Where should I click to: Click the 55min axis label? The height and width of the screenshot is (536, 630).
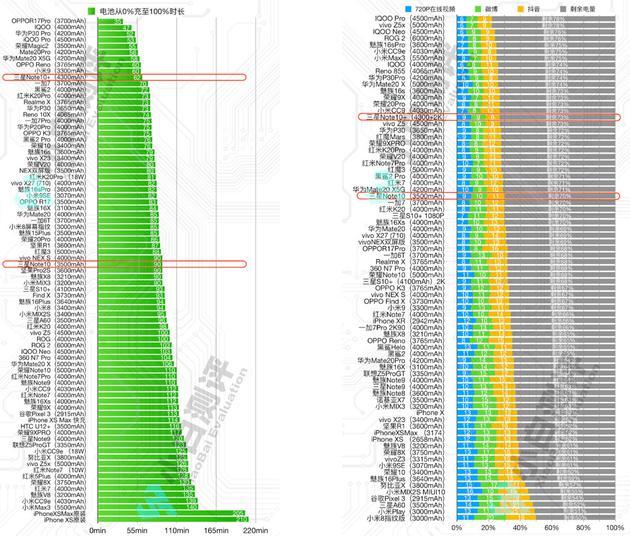(137, 530)
